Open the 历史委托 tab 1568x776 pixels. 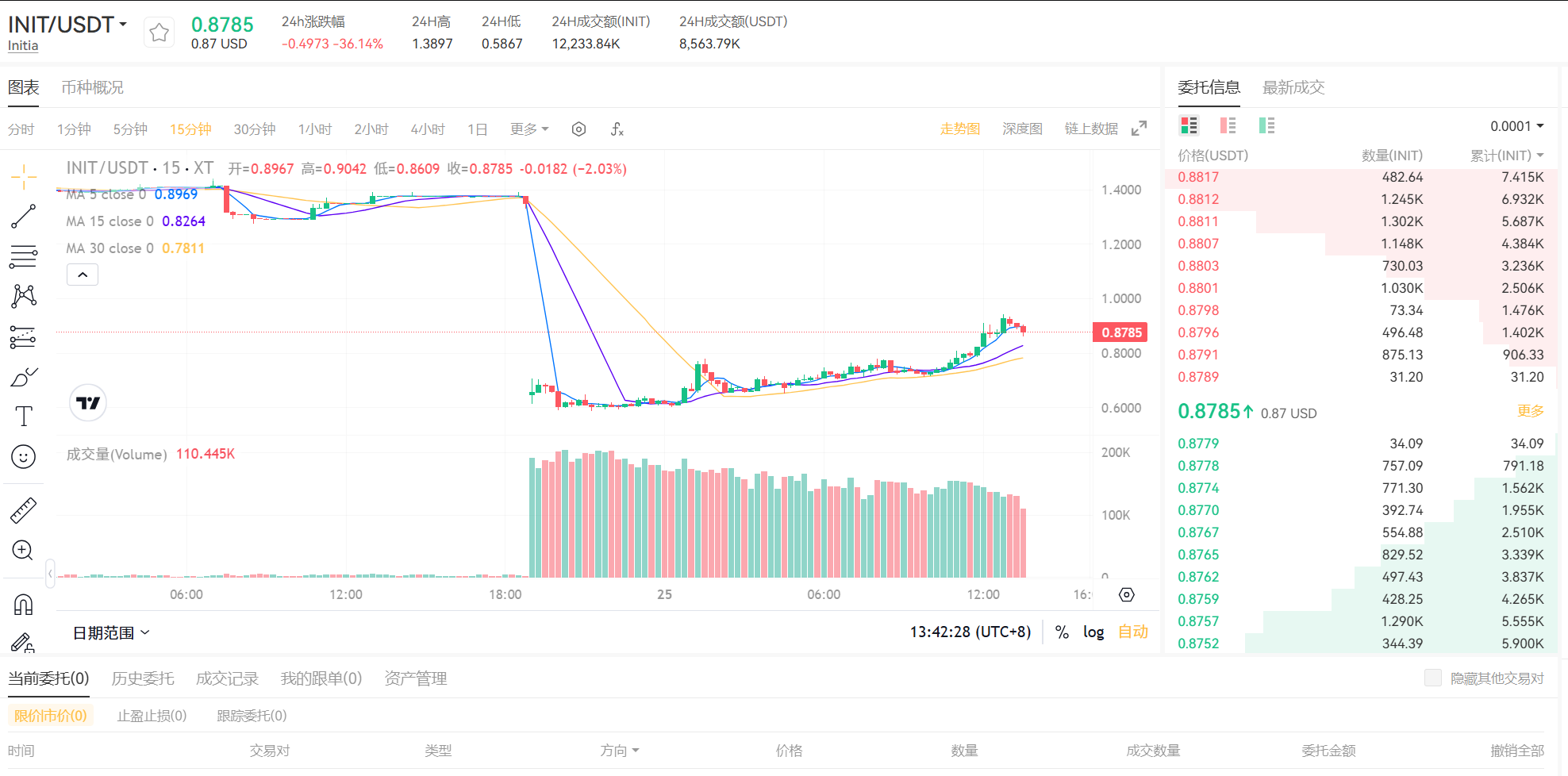point(143,678)
